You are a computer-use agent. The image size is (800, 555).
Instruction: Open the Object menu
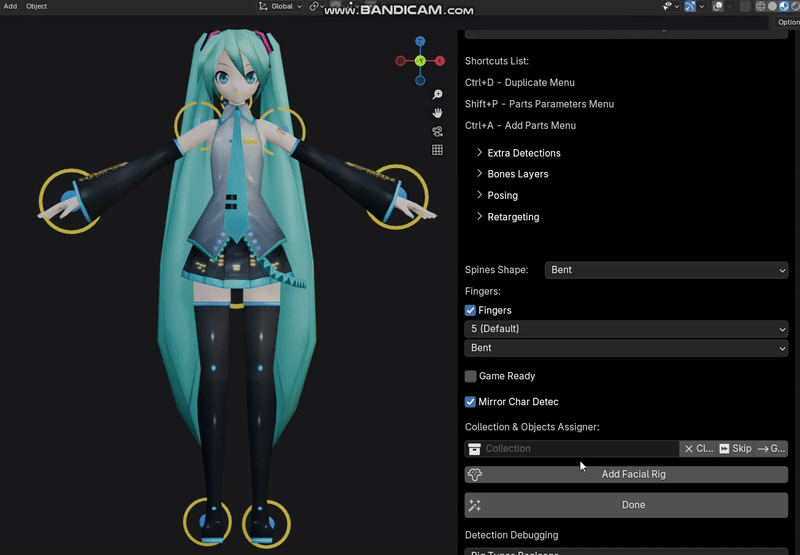(x=37, y=6)
